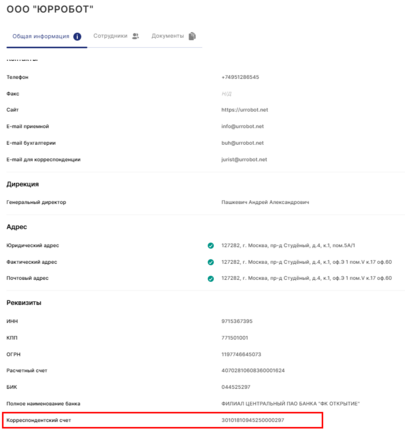Click the people icon beside Сотрудники
This screenshot has width=405, height=431.
tap(135, 36)
